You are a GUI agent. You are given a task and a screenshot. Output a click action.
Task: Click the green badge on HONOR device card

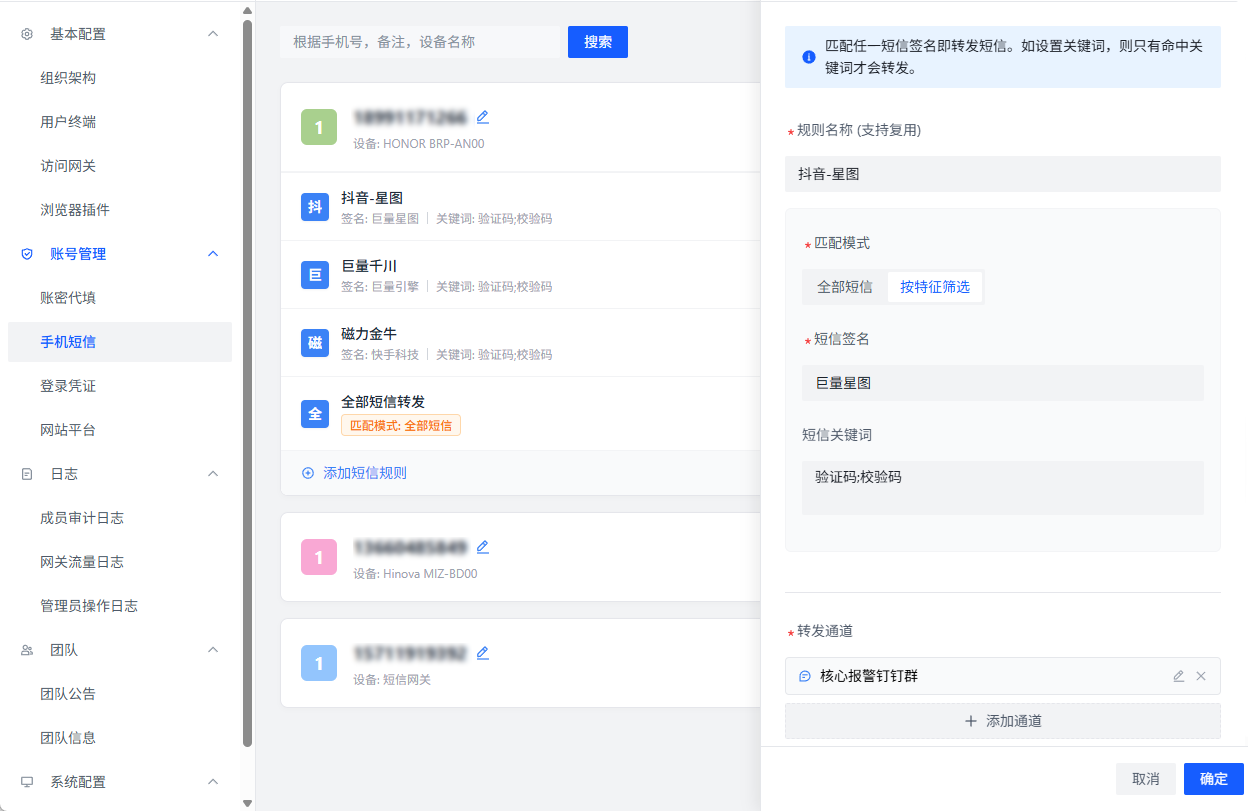[x=319, y=128]
